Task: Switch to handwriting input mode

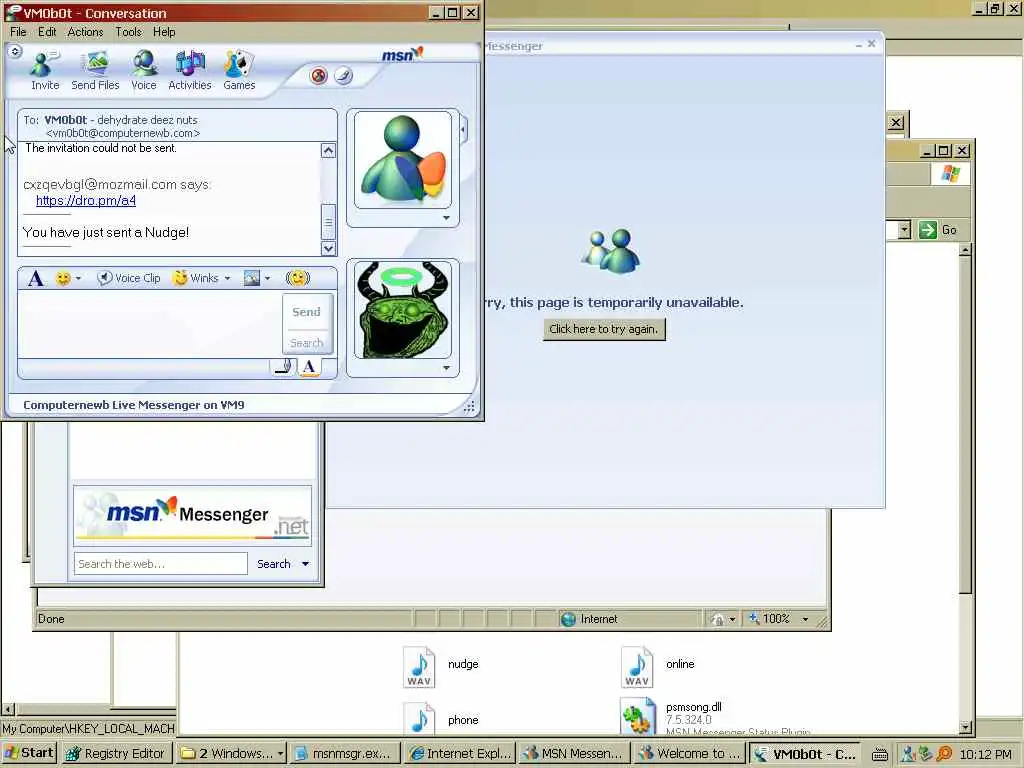Action: tap(284, 367)
